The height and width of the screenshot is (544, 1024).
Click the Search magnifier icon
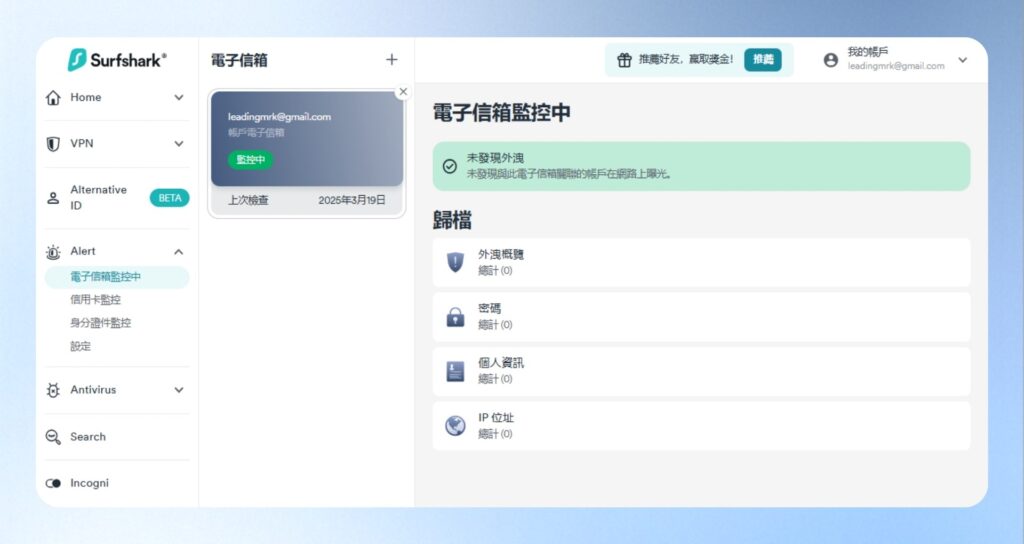[53, 437]
